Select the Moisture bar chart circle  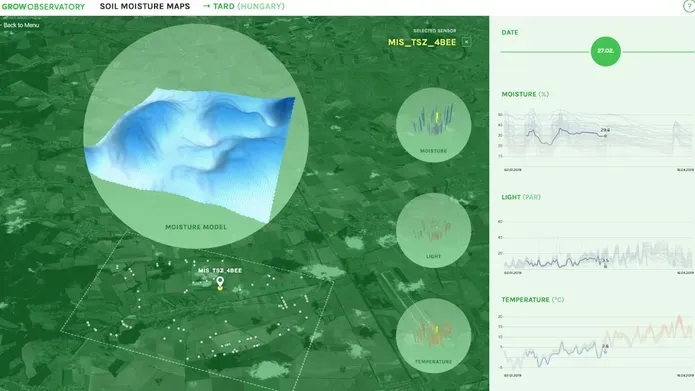tap(433, 125)
